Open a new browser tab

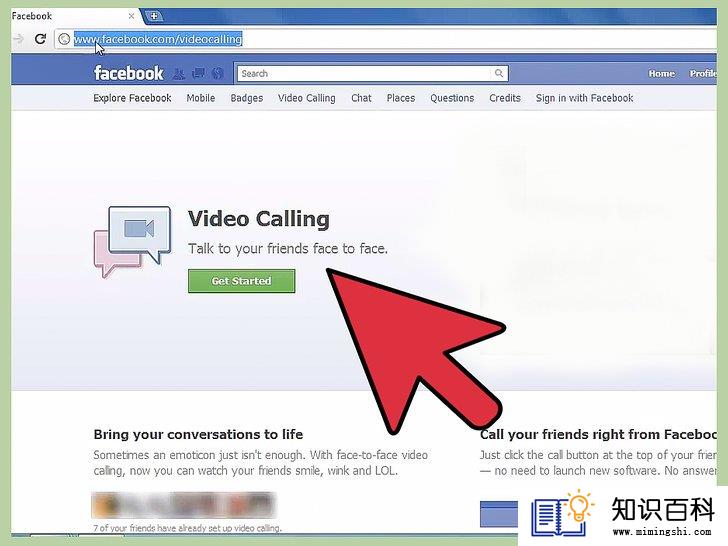153,16
